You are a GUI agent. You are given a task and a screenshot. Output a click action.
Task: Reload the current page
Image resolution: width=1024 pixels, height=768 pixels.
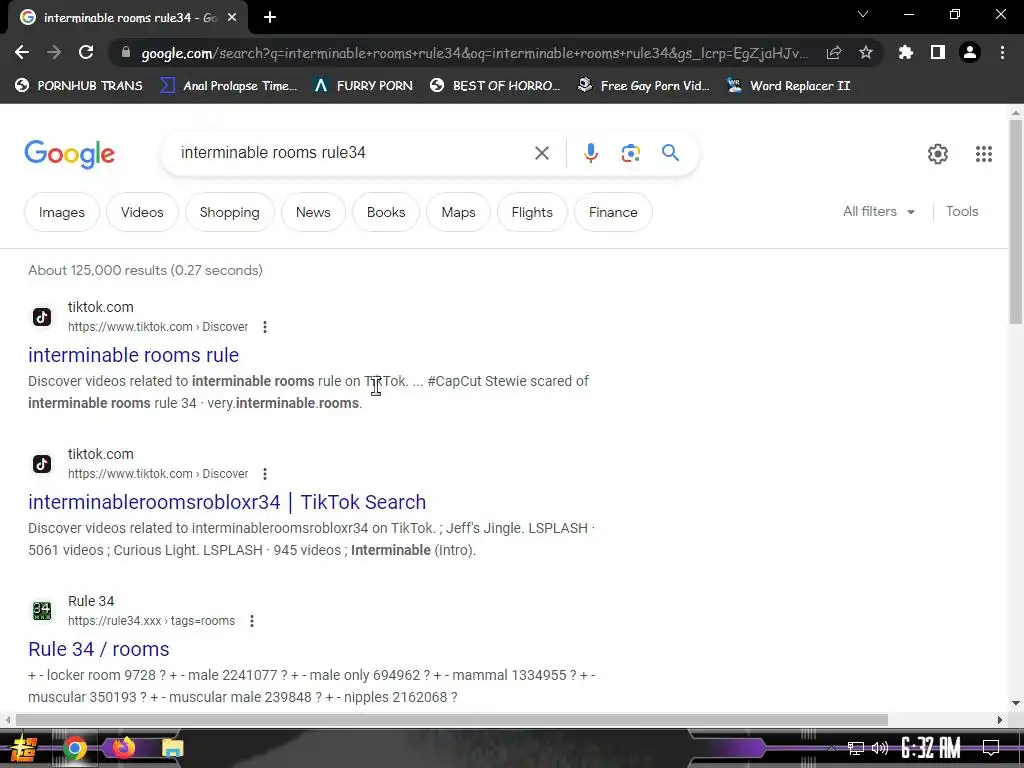click(x=86, y=52)
